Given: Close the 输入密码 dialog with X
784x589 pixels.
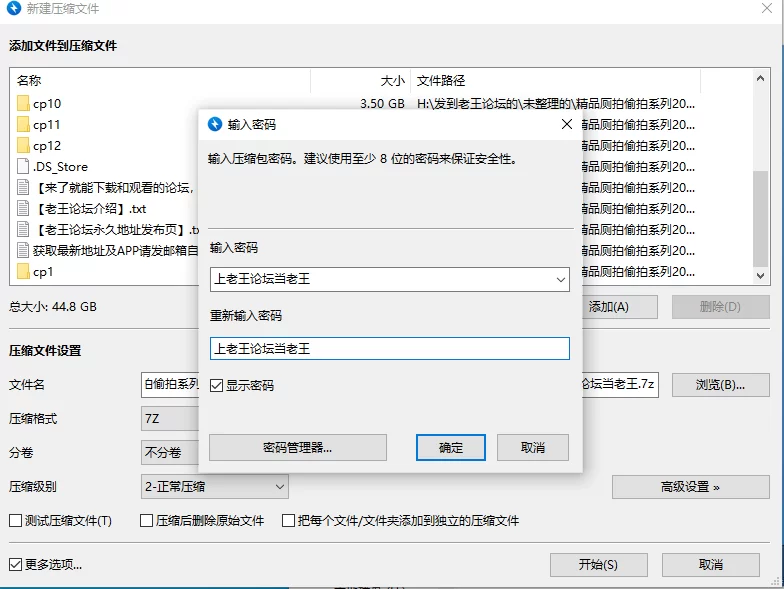Looking at the screenshot, I should click(566, 124).
